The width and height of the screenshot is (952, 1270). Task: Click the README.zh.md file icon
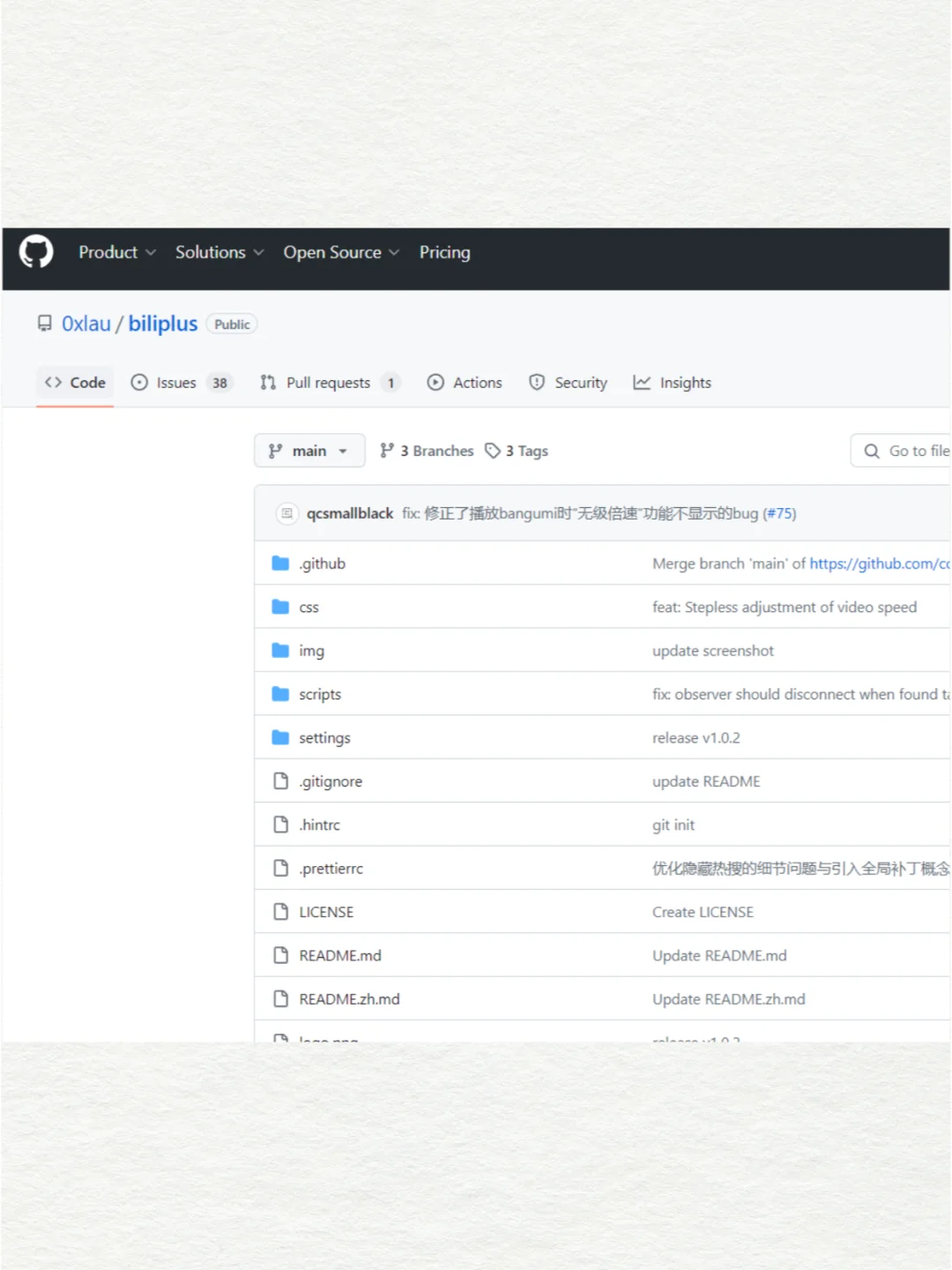point(280,998)
